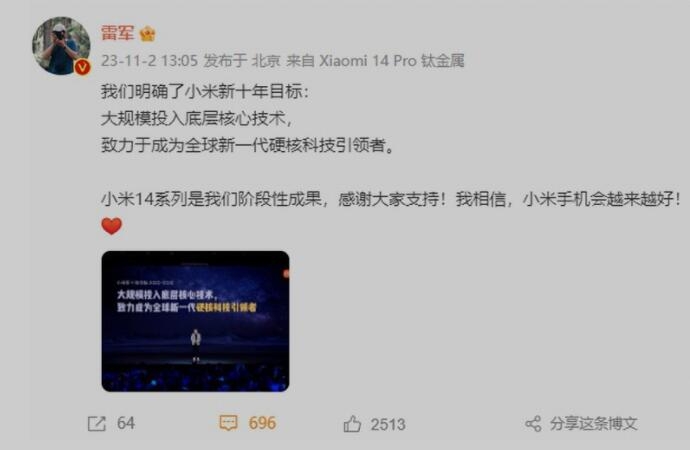Like the post with thumbs-up icon
Screen dimensions: 690x450
pyautogui.click(x=352, y=424)
